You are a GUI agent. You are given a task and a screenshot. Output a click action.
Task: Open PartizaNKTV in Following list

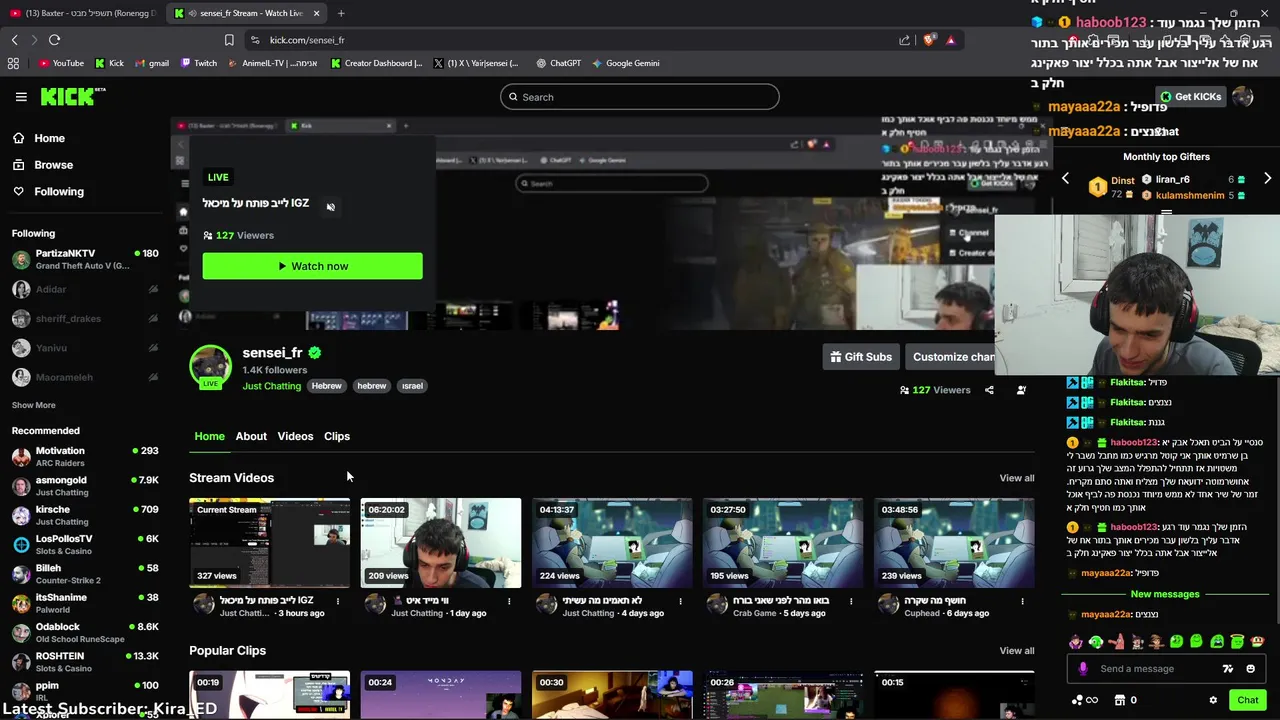85,259
